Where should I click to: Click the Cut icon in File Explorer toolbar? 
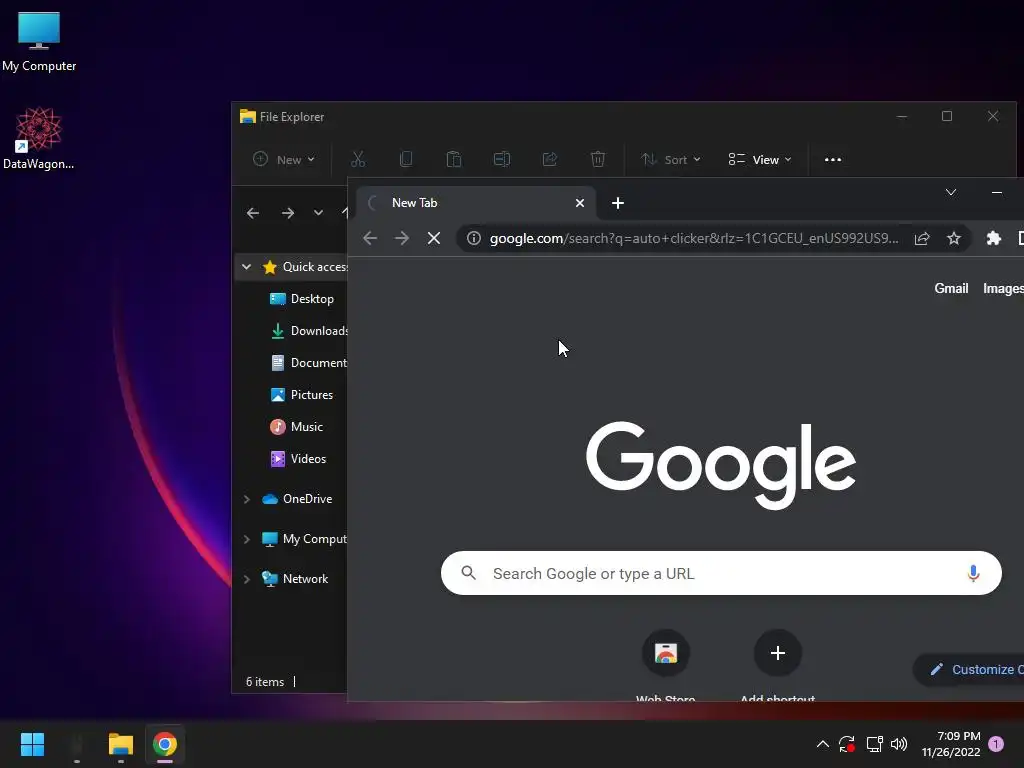click(x=358, y=159)
